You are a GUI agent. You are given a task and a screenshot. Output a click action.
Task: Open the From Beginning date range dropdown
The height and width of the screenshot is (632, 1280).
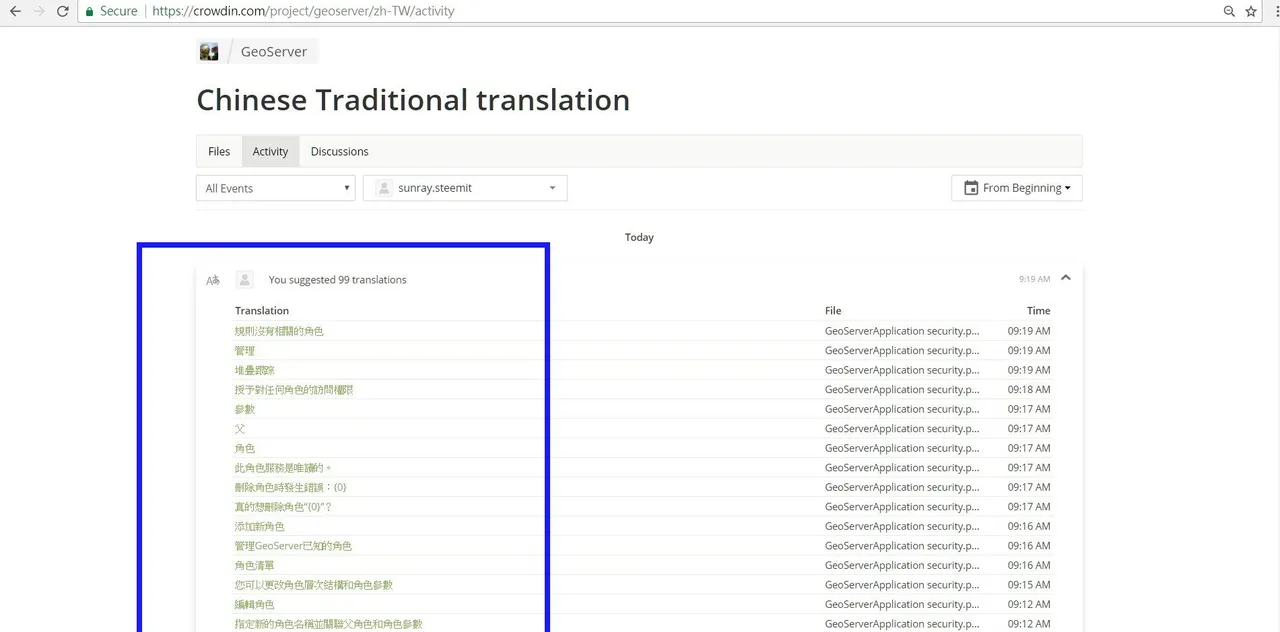point(1017,188)
